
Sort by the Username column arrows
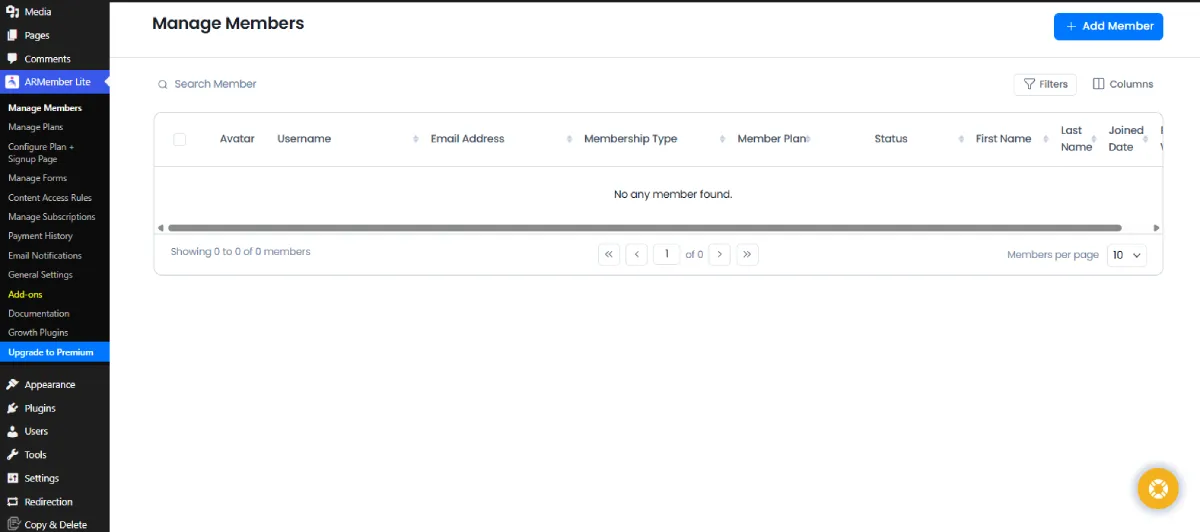(x=416, y=139)
